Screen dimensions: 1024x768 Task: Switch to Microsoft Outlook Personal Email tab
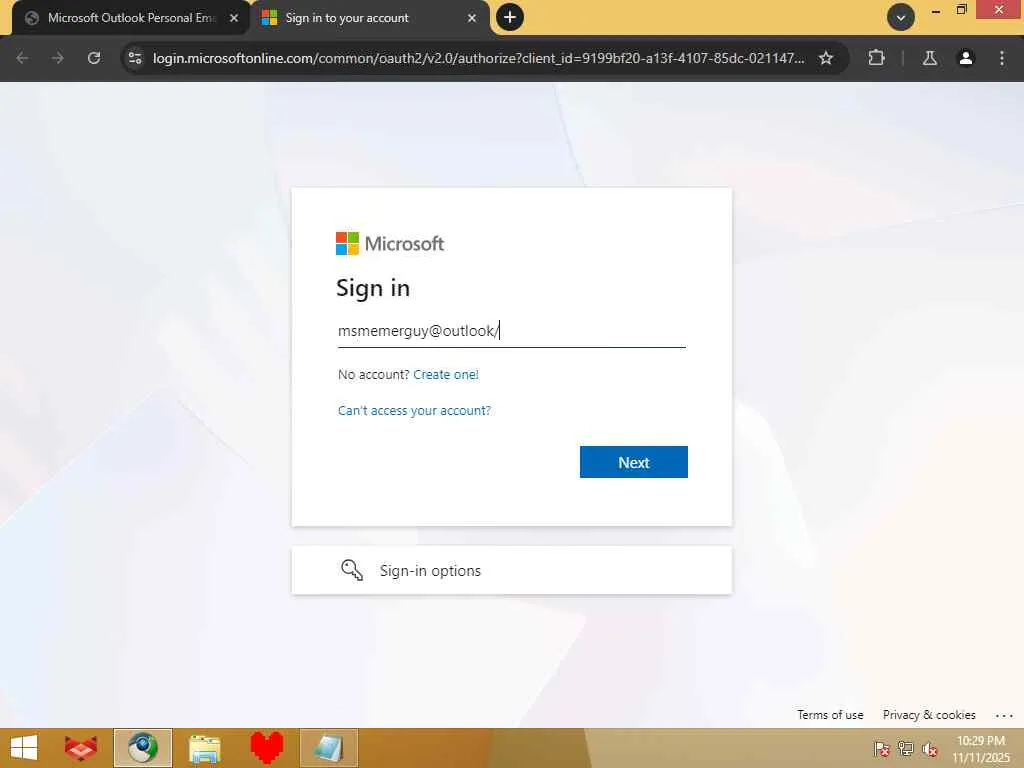tap(131, 18)
